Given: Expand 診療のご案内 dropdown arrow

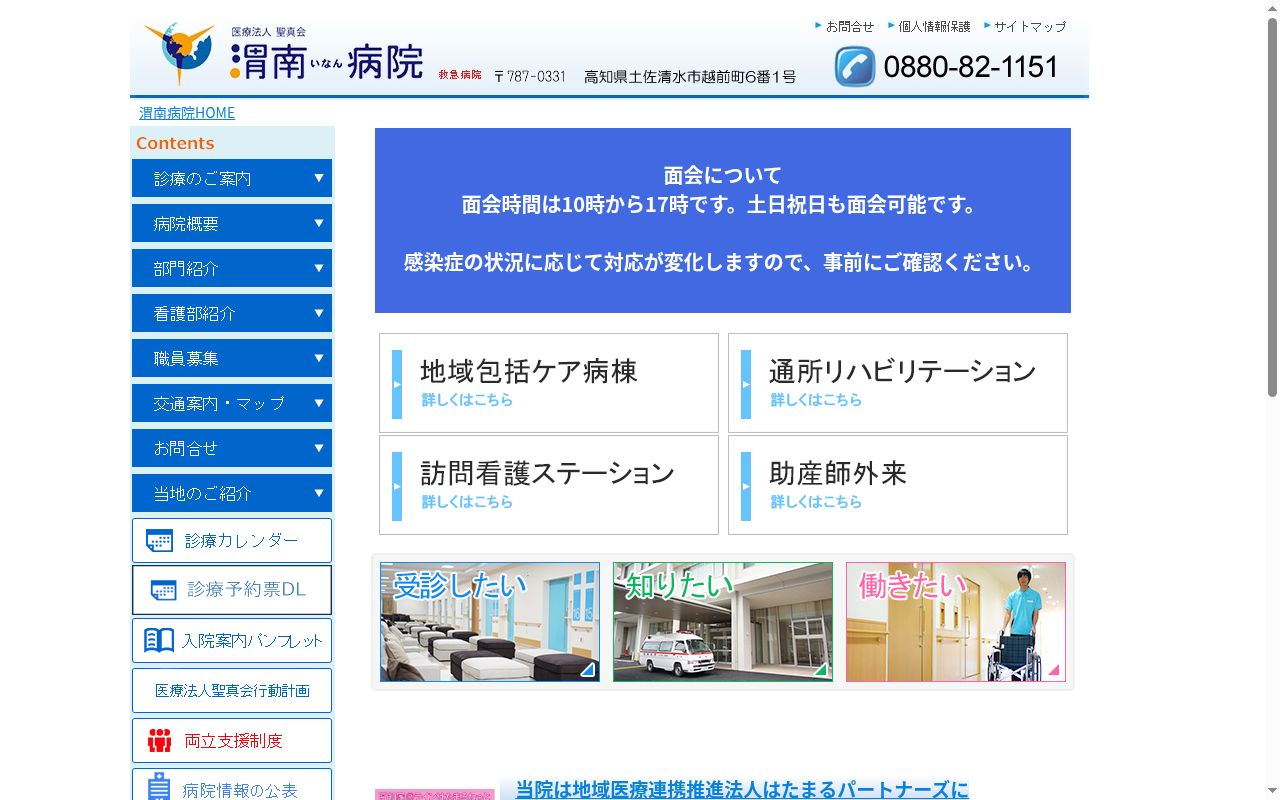Looking at the screenshot, I should click(319, 178).
